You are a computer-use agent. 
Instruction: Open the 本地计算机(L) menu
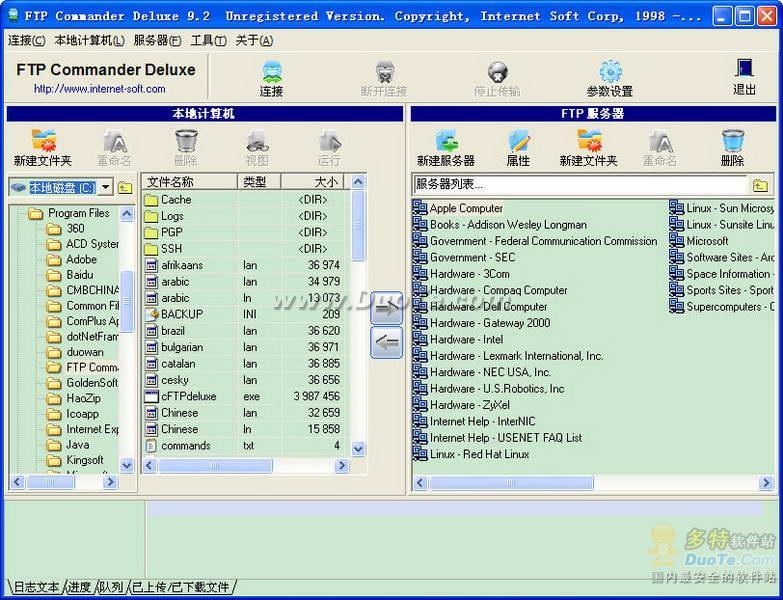click(x=89, y=40)
